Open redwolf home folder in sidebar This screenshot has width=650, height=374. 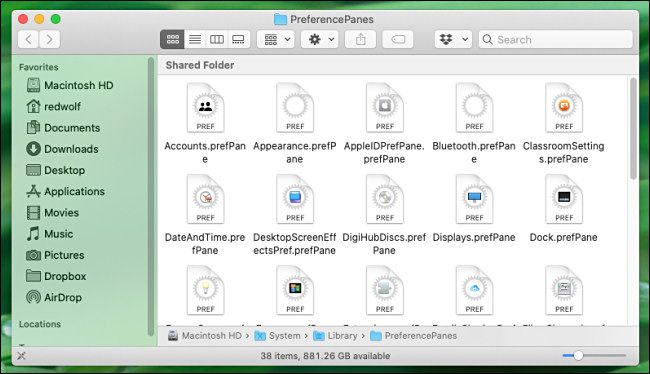[53, 107]
